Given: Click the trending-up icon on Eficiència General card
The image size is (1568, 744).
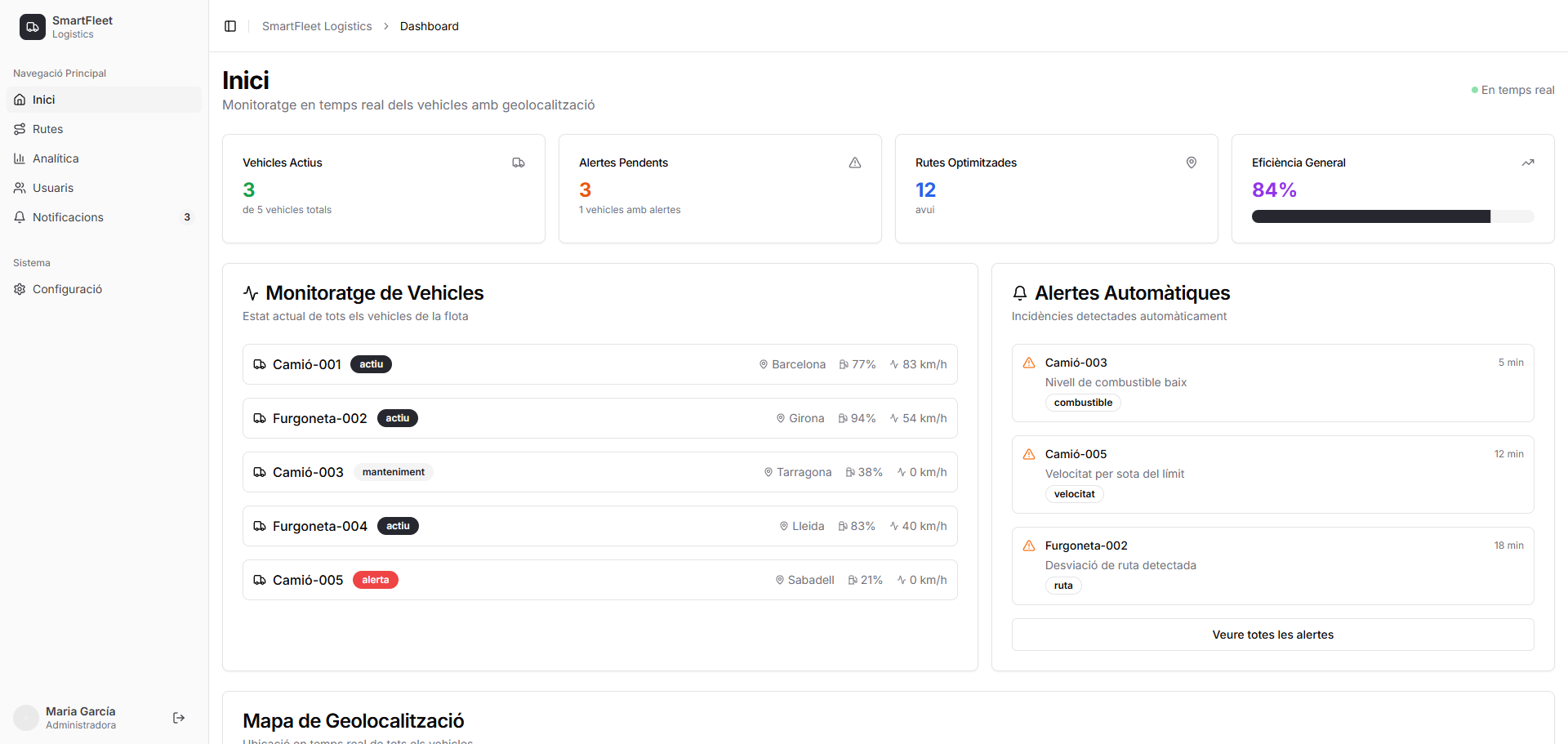Looking at the screenshot, I should [x=1528, y=163].
